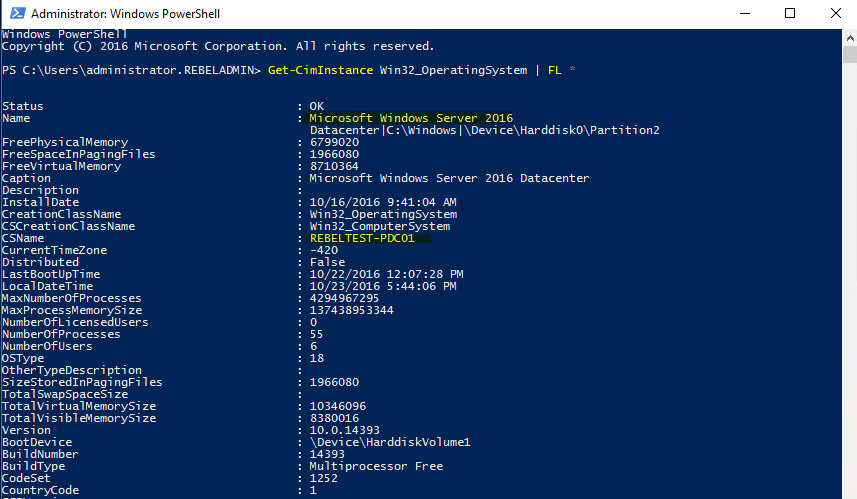Viewport: 857px width, 499px height.
Task: Click the Description property label
Action: (x=40, y=190)
